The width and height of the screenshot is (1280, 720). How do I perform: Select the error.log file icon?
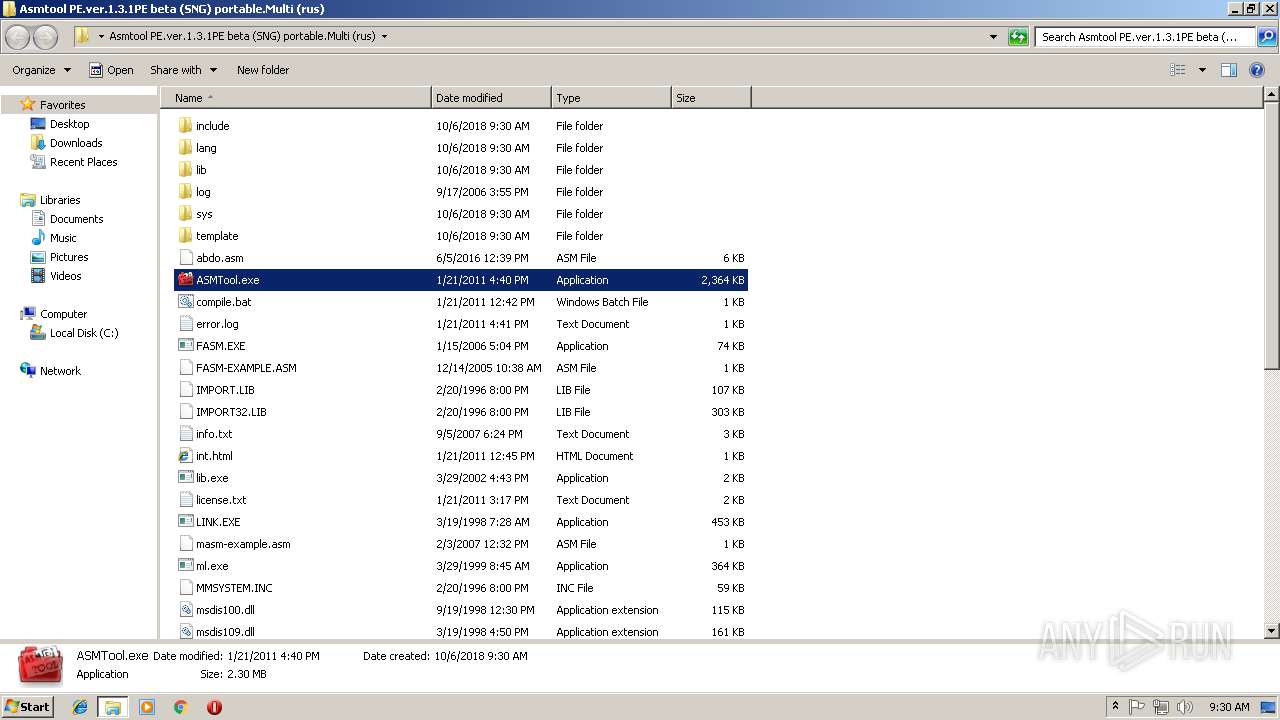(185, 324)
